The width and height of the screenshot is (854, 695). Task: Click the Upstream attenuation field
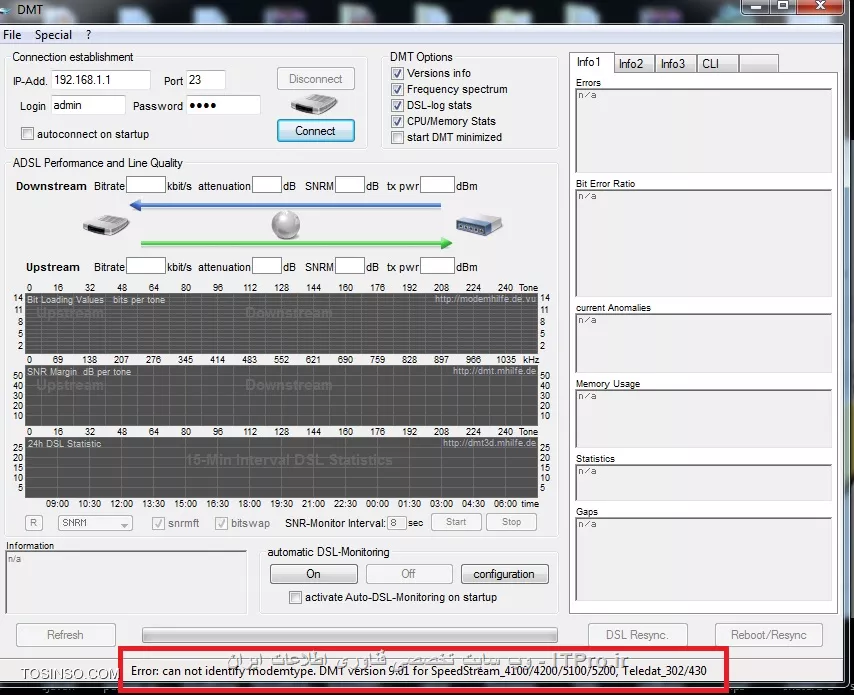tap(267, 266)
